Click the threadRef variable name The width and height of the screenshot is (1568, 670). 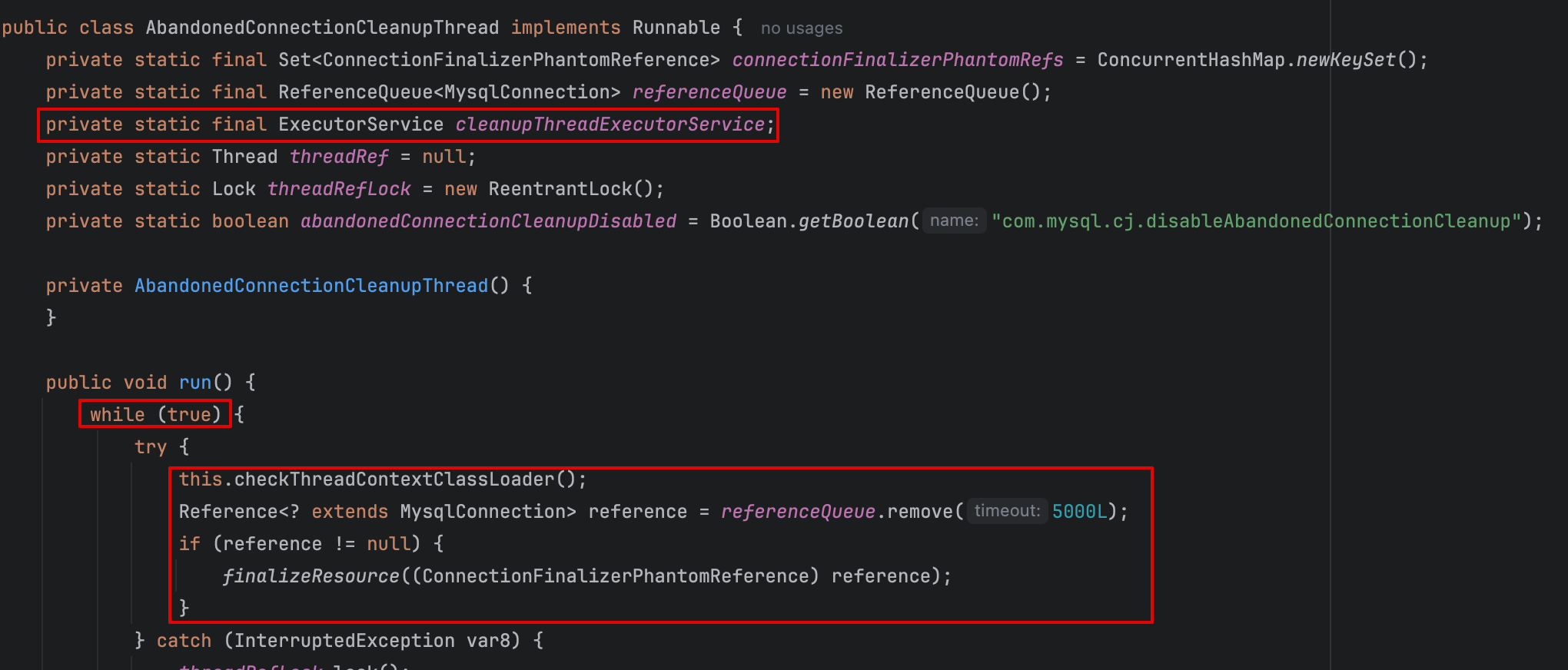(339, 157)
